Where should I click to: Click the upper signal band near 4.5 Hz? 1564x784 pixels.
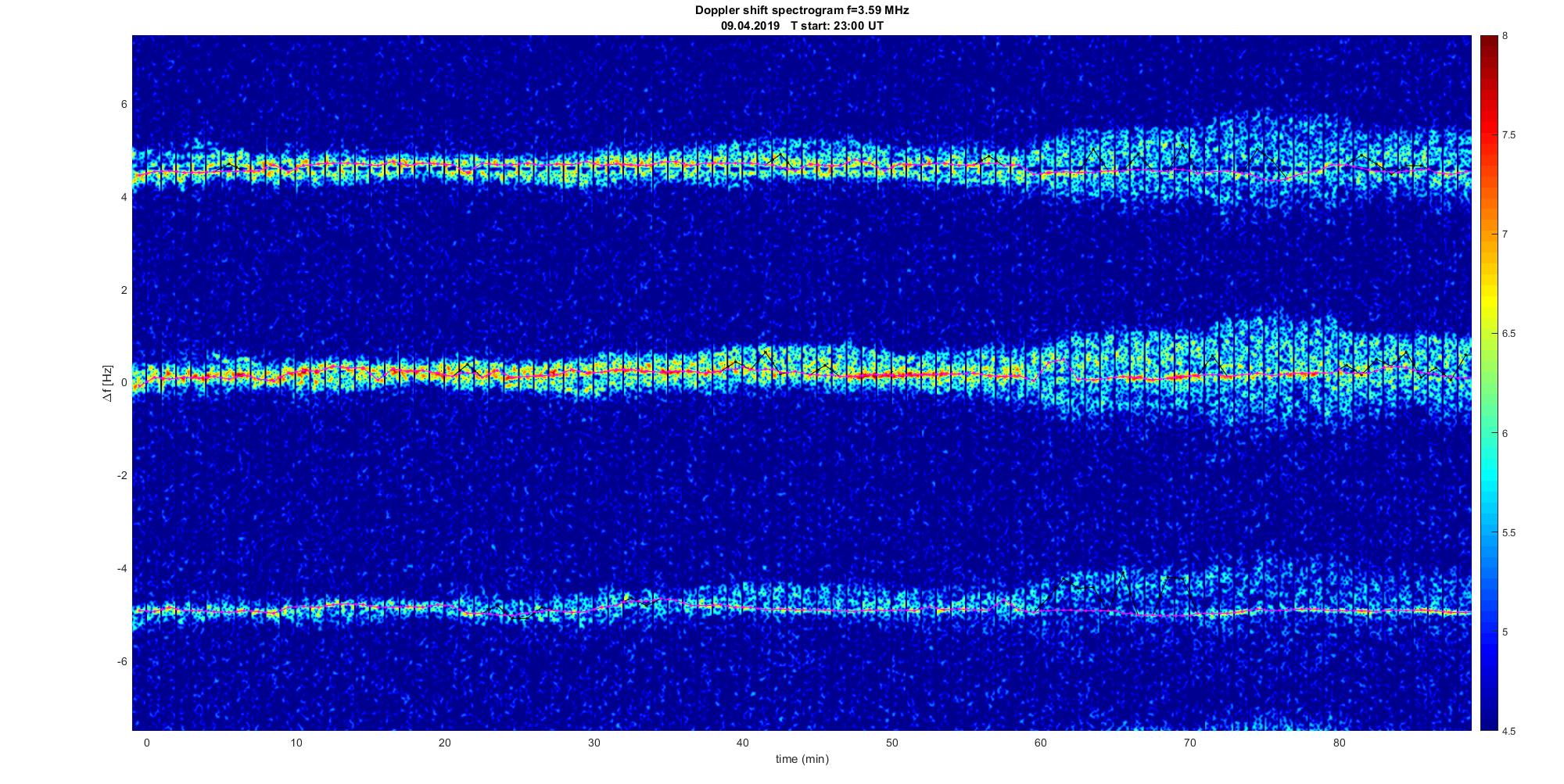pyautogui.click(x=802, y=166)
